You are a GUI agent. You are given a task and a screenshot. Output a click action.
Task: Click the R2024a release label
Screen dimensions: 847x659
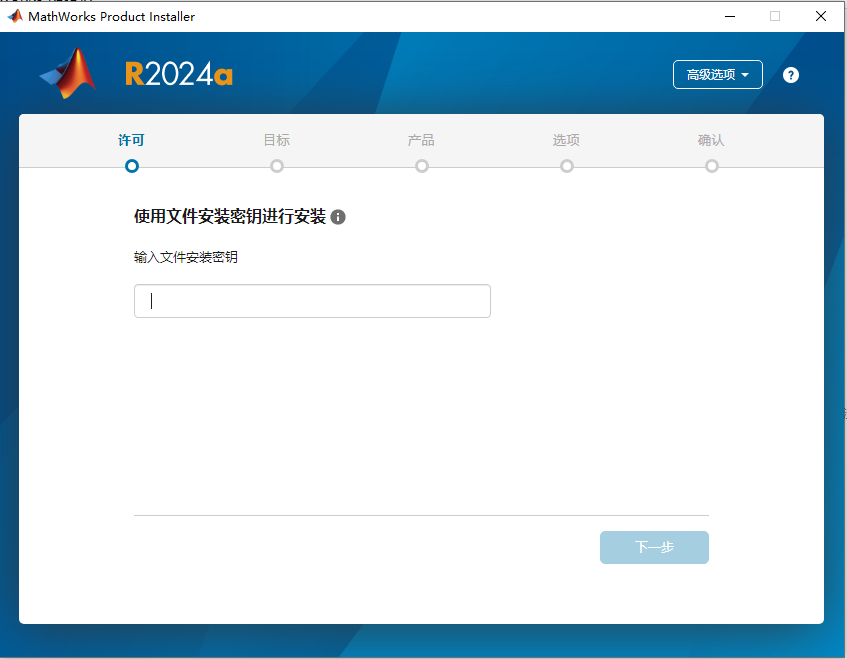[x=179, y=74]
